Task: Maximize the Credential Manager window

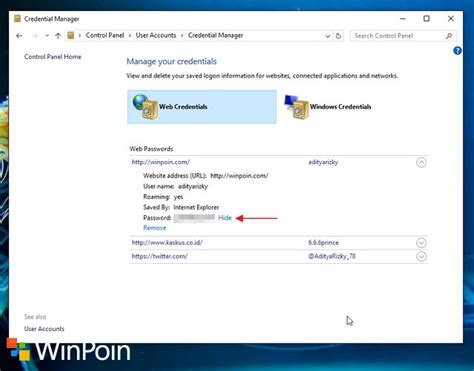Action: tap(426, 19)
